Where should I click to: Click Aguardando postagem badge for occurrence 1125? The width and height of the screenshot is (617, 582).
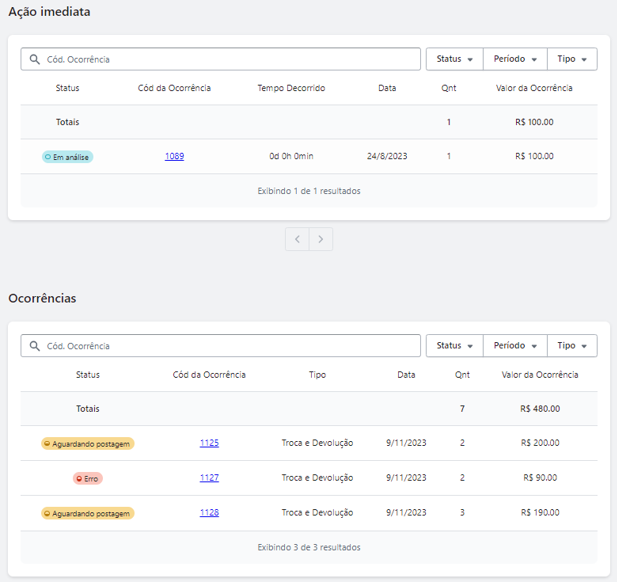point(88,444)
